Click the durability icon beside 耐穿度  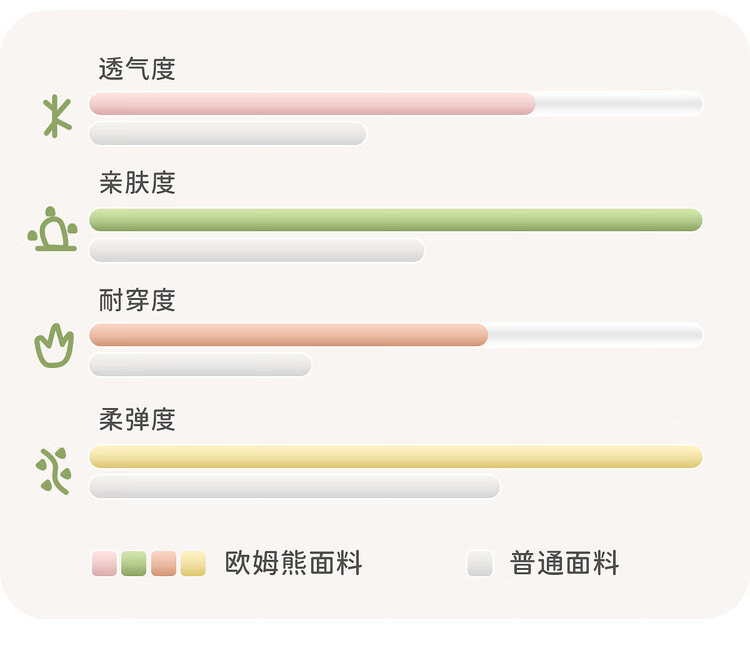coord(54,346)
